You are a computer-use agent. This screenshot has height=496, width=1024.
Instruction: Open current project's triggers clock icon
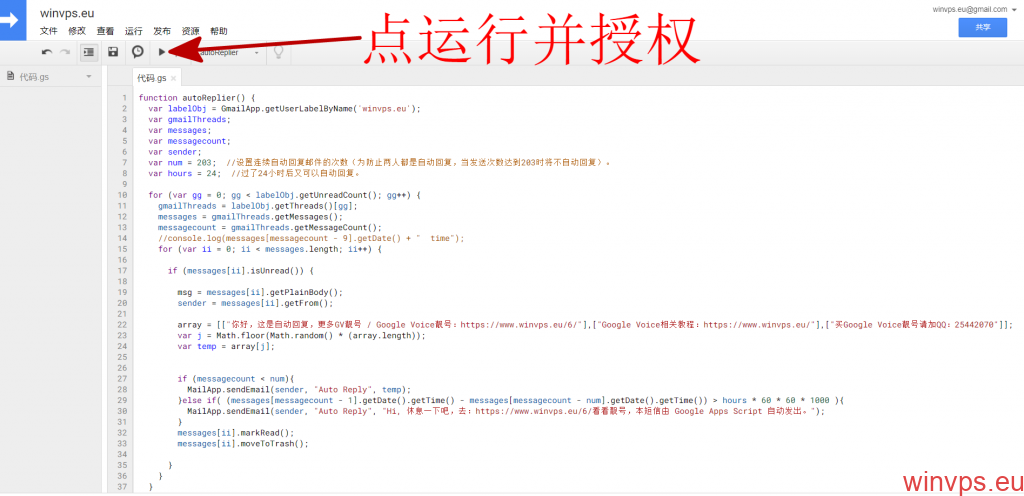click(138, 51)
